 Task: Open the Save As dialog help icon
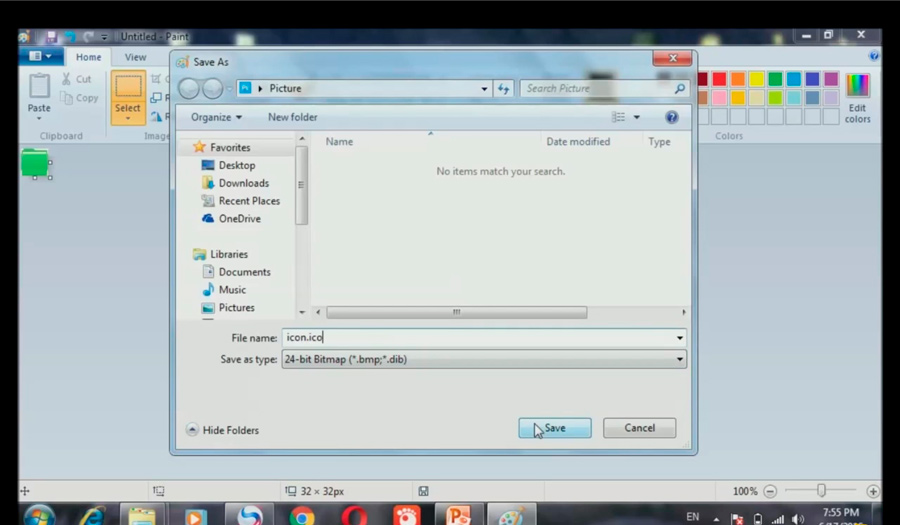coord(672,117)
